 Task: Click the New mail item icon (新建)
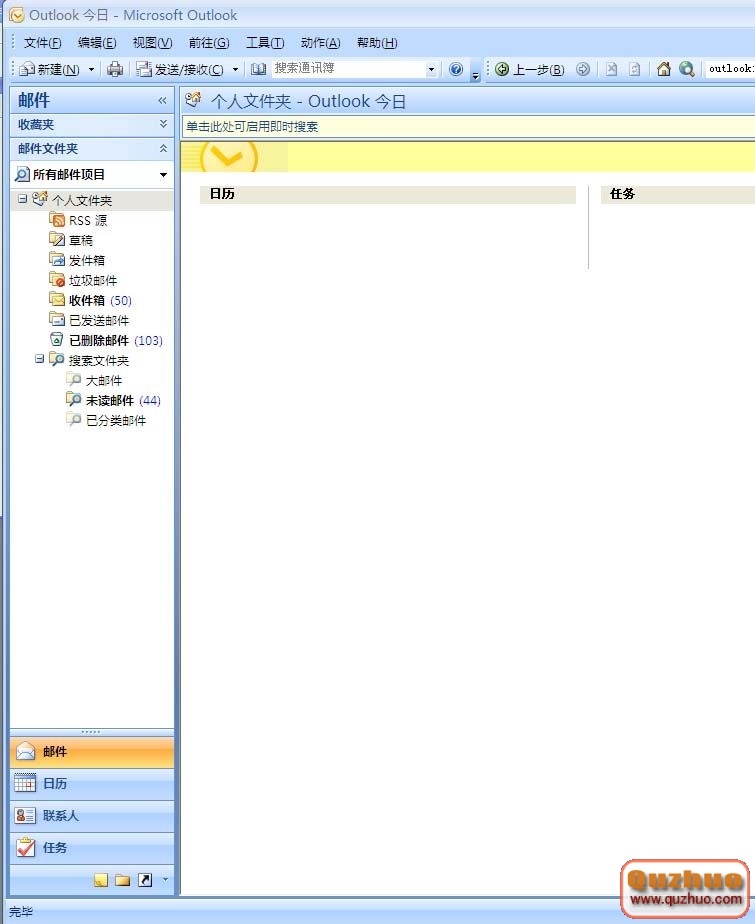coord(27,70)
